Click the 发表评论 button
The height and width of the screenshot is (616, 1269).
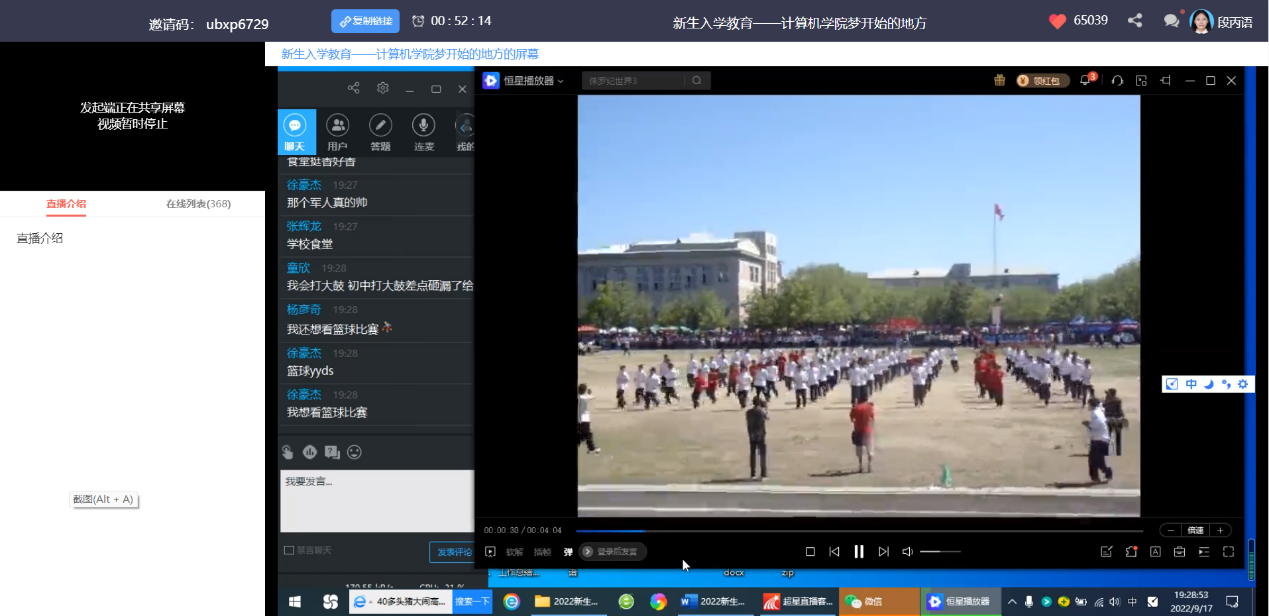451,551
